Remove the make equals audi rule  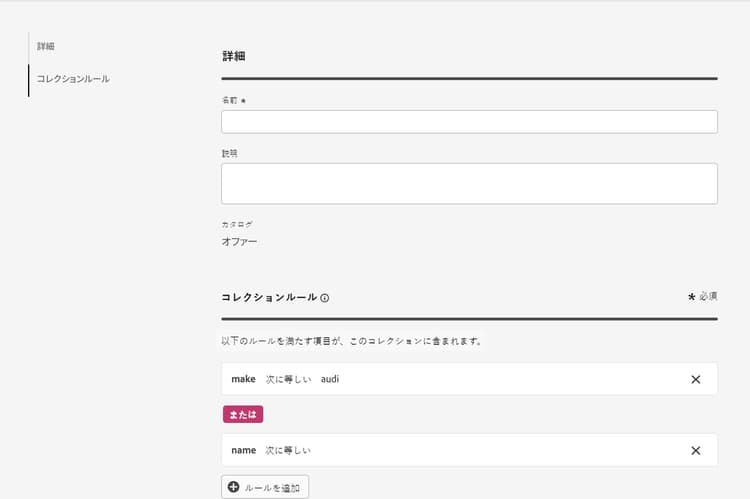click(696, 379)
